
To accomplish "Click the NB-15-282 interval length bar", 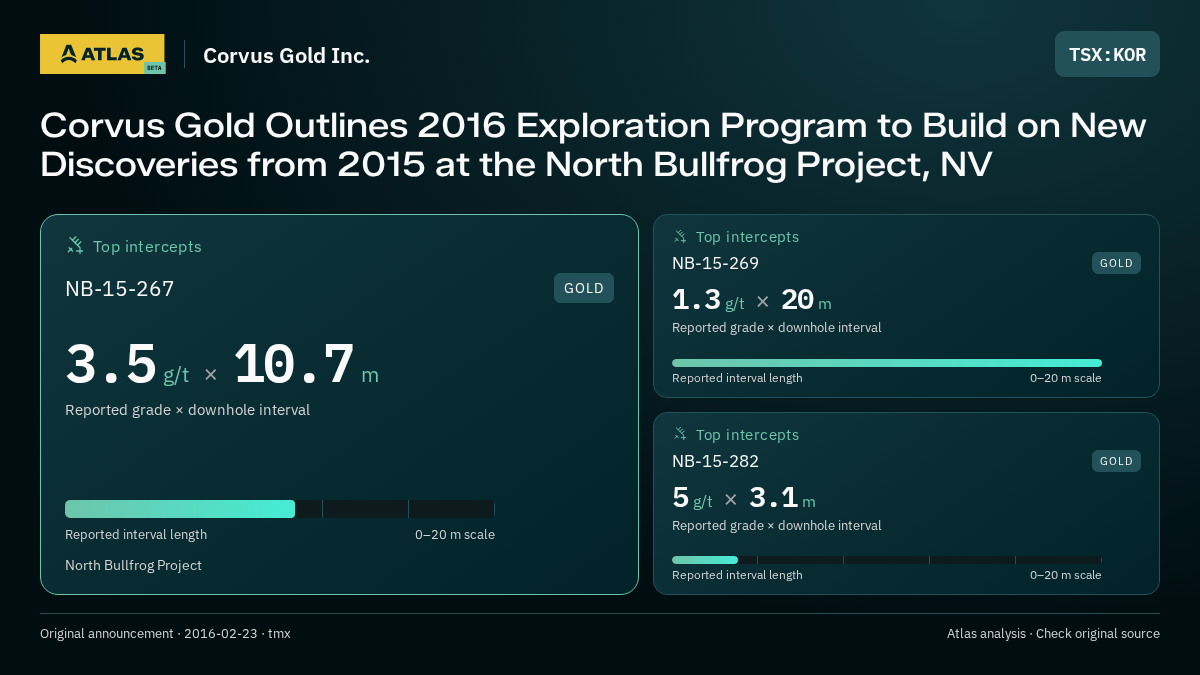I will 887,560.
